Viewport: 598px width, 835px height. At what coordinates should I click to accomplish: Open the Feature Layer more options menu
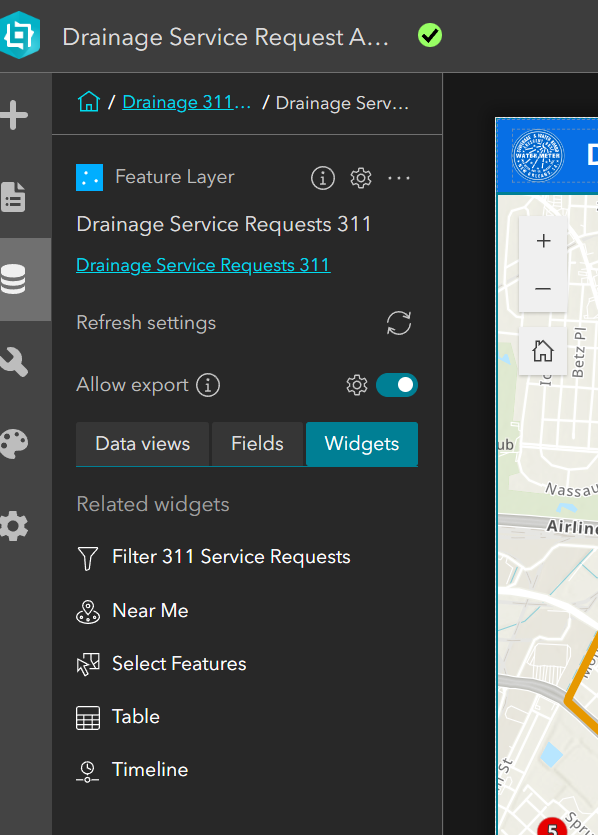coord(399,178)
